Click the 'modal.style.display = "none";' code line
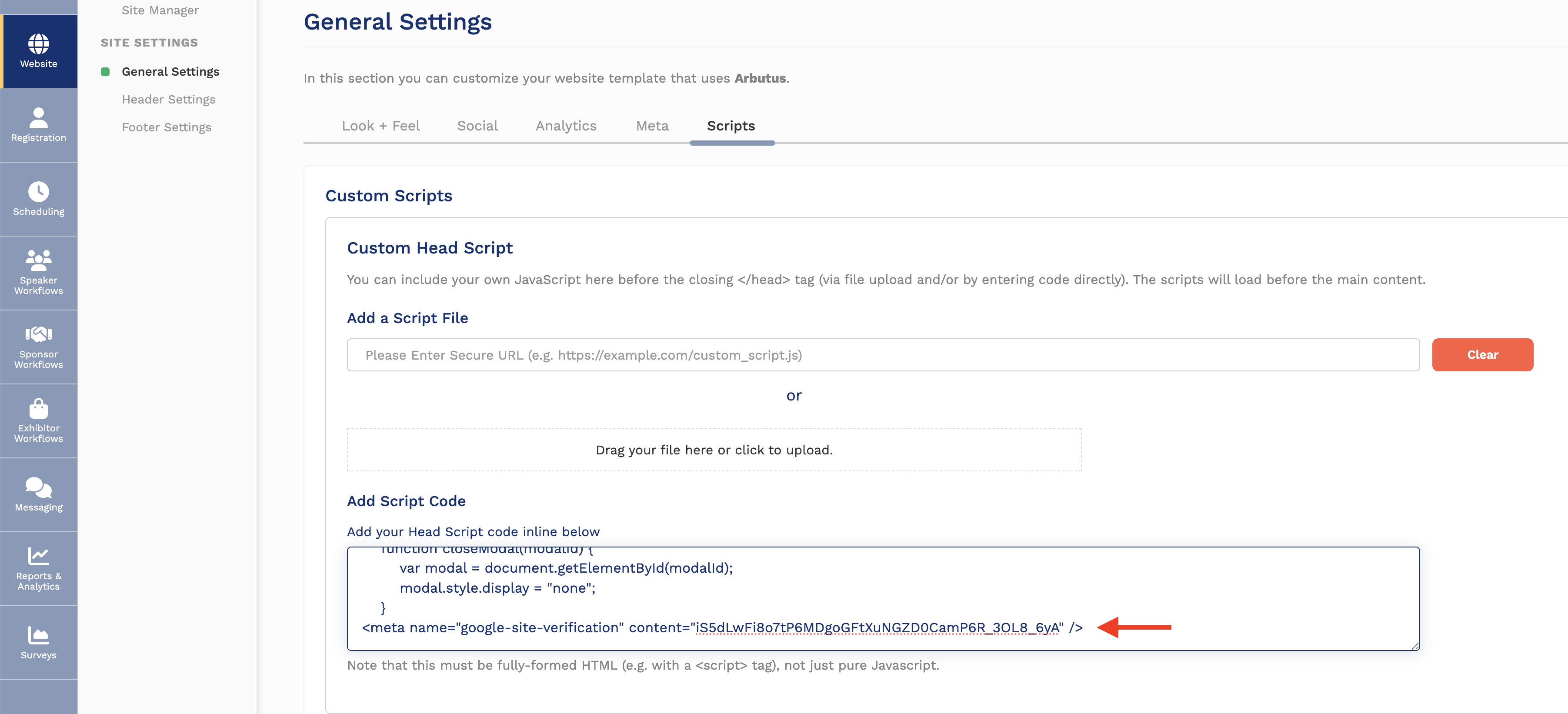Image resolution: width=1568 pixels, height=714 pixels. (497, 588)
